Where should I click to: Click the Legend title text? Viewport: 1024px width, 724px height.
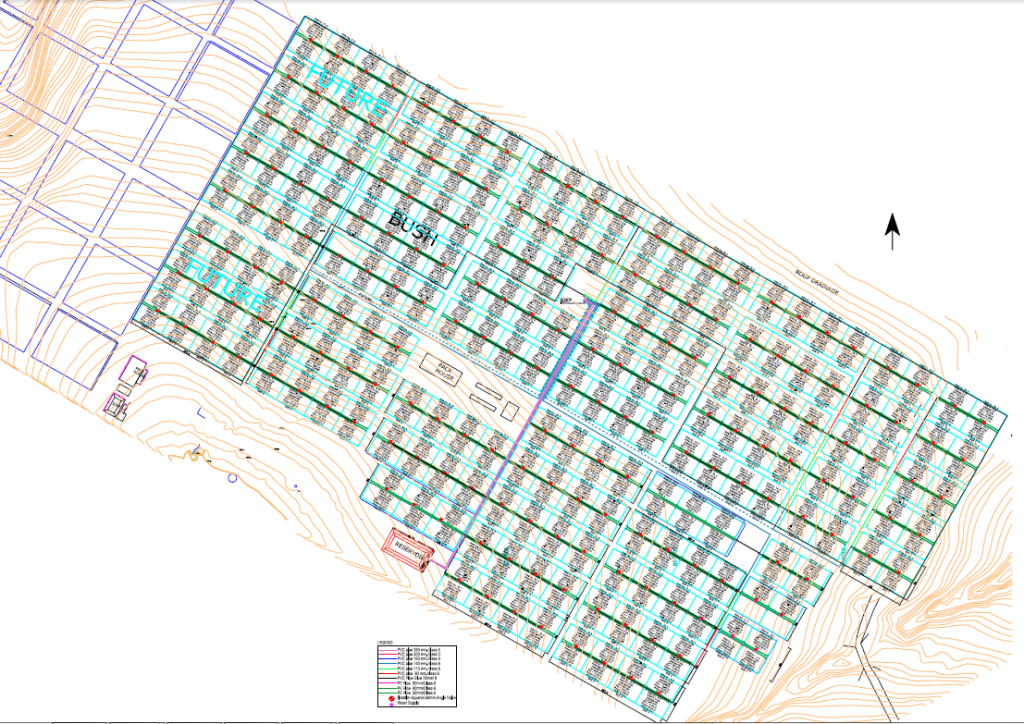click(384, 641)
